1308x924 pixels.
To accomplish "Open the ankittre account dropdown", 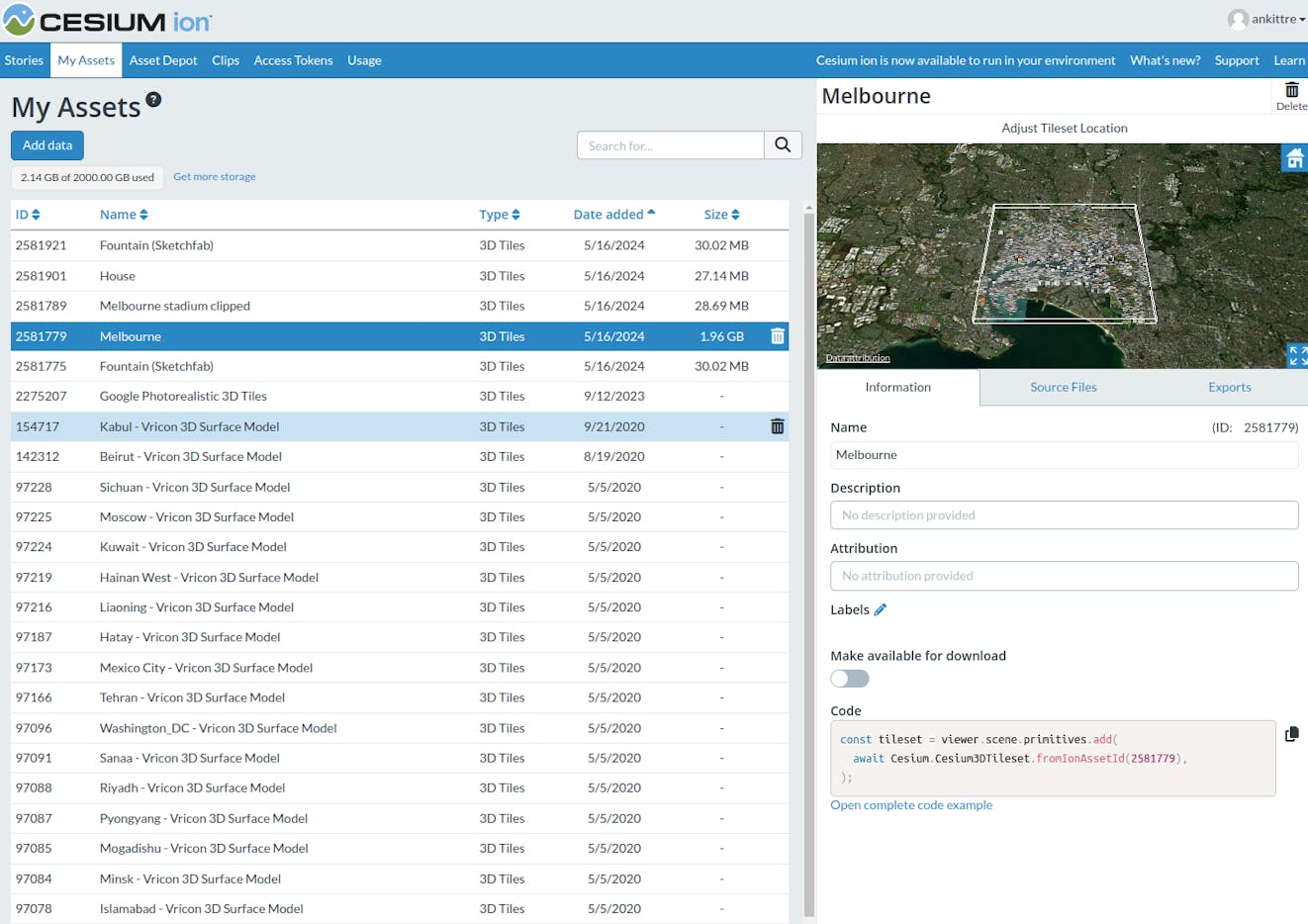I will 1267,18.
